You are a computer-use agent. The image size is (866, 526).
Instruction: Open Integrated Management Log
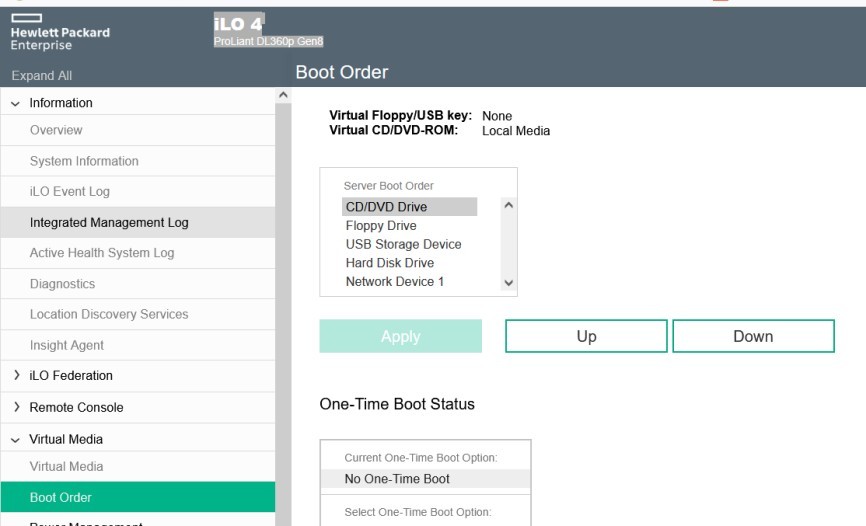(x=109, y=222)
